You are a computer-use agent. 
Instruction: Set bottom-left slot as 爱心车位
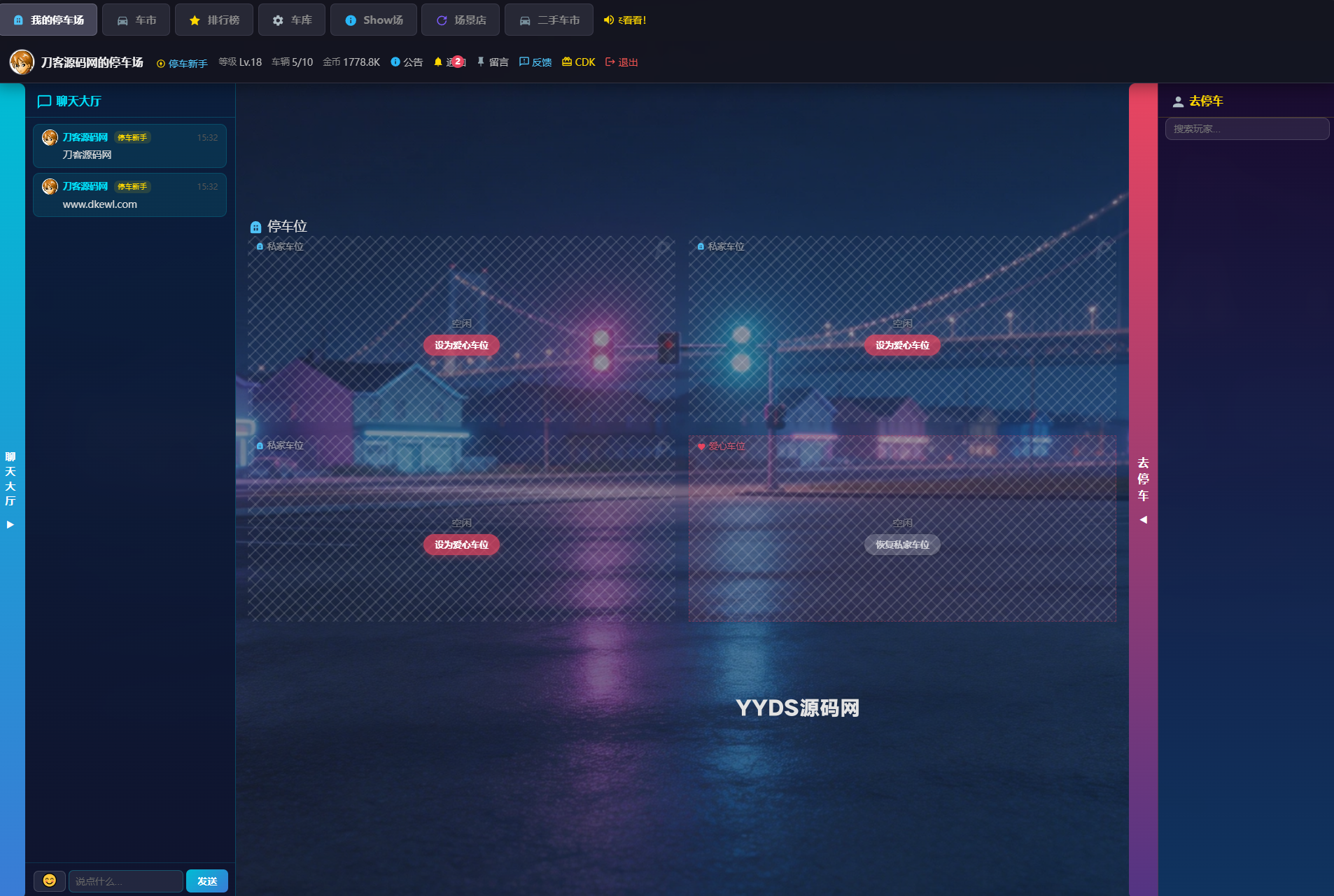click(x=461, y=545)
